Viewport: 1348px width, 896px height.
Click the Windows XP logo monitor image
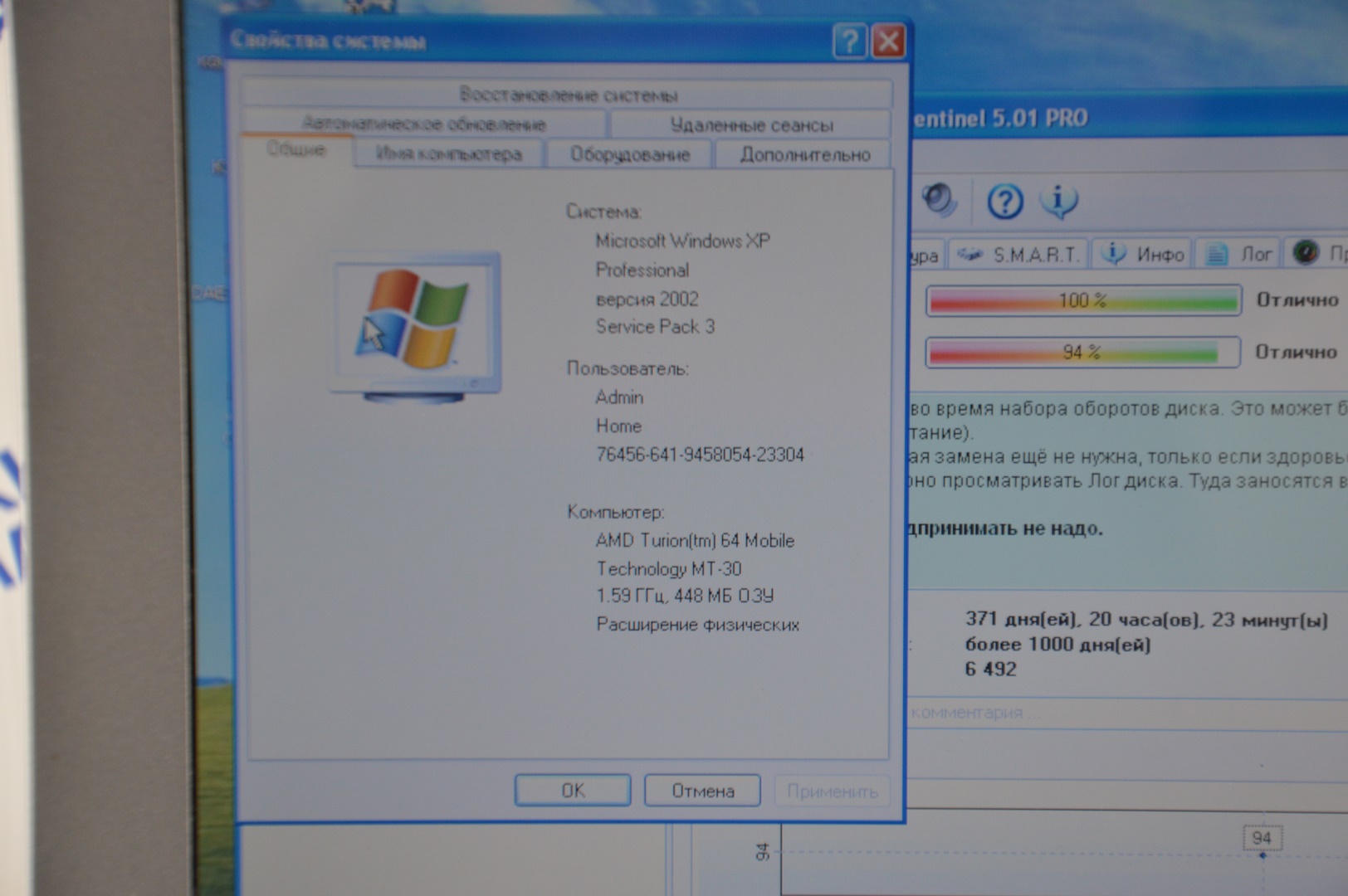coord(416,327)
